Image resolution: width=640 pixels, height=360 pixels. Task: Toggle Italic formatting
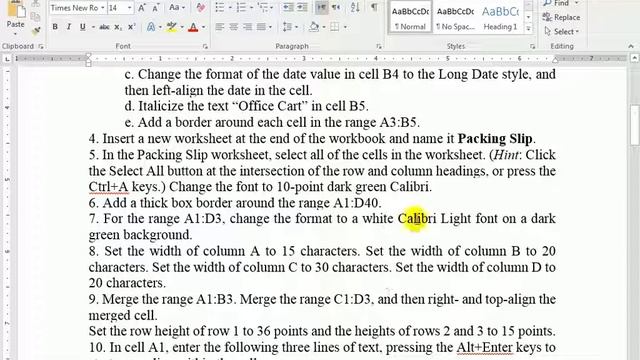click(x=69, y=27)
